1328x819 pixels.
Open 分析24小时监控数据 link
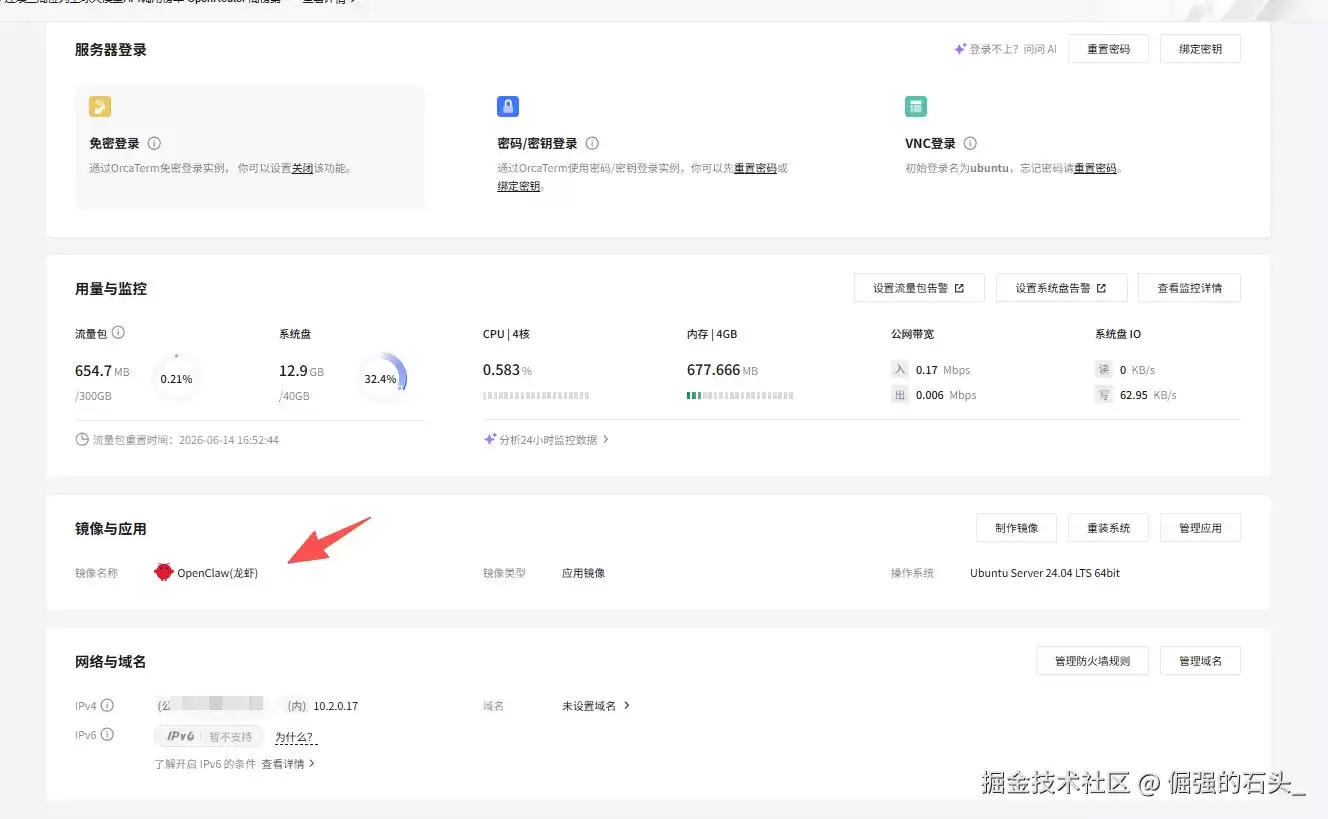coord(554,439)
